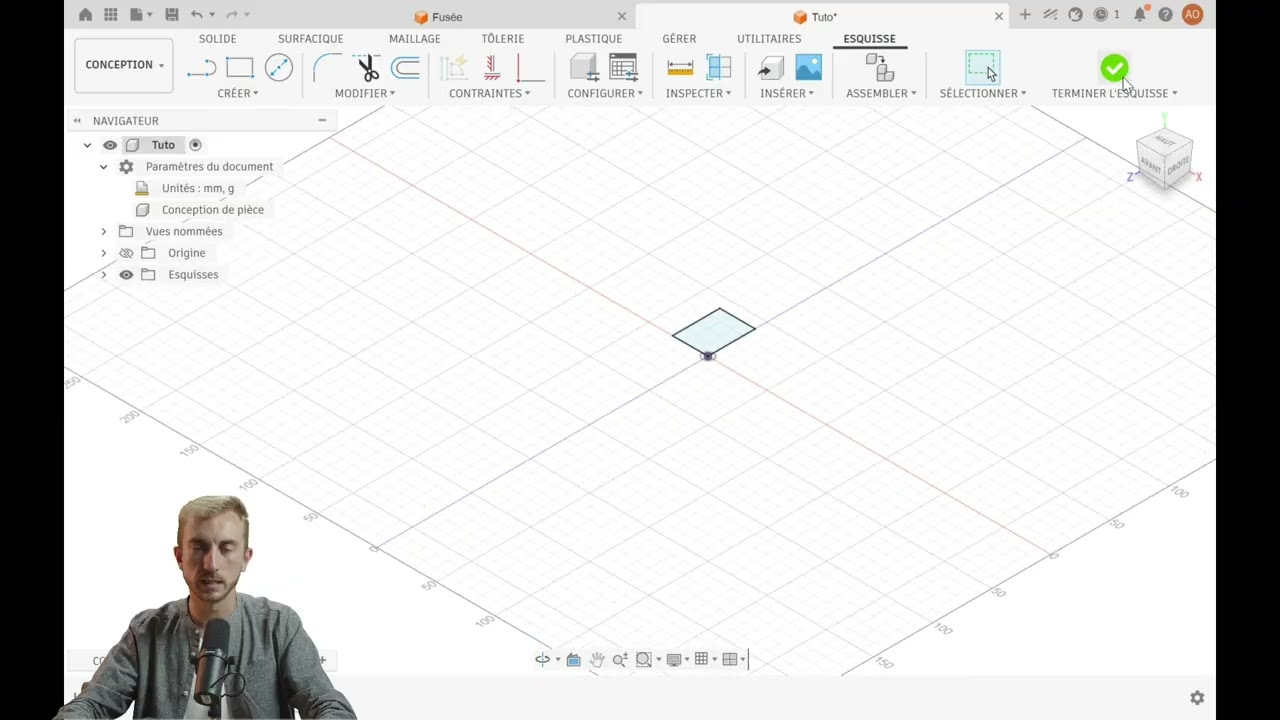Open the settings gear at bottom right

(x=1197, y=698)
